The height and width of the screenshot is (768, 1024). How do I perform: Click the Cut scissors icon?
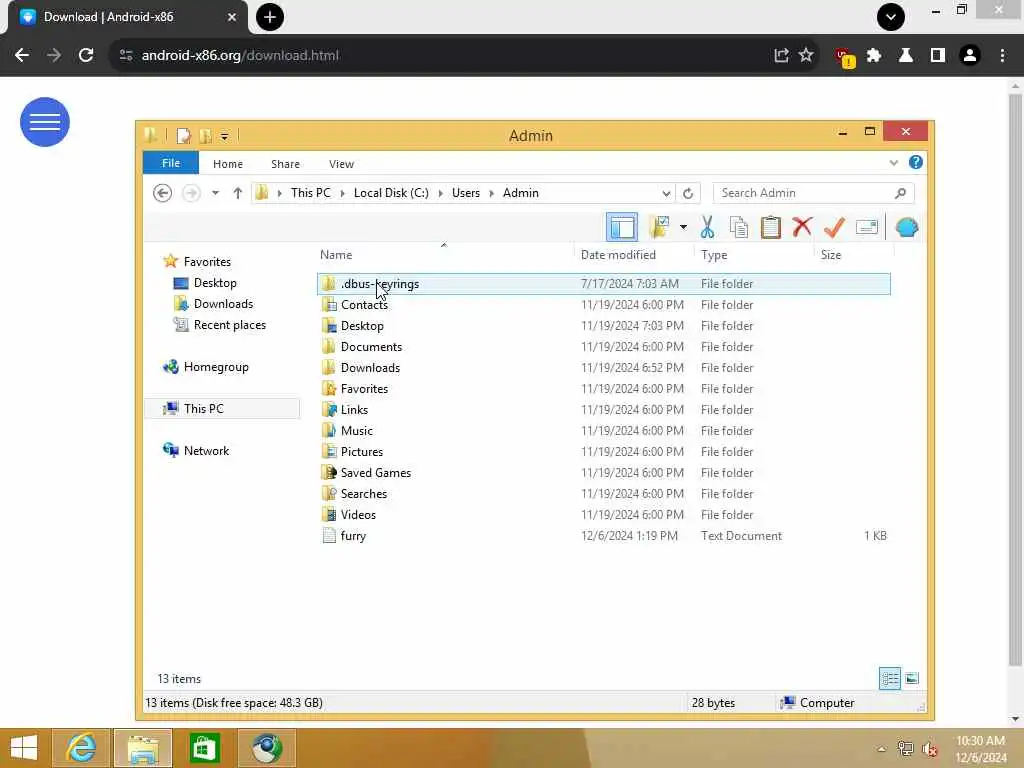click(x=707, y=227)
